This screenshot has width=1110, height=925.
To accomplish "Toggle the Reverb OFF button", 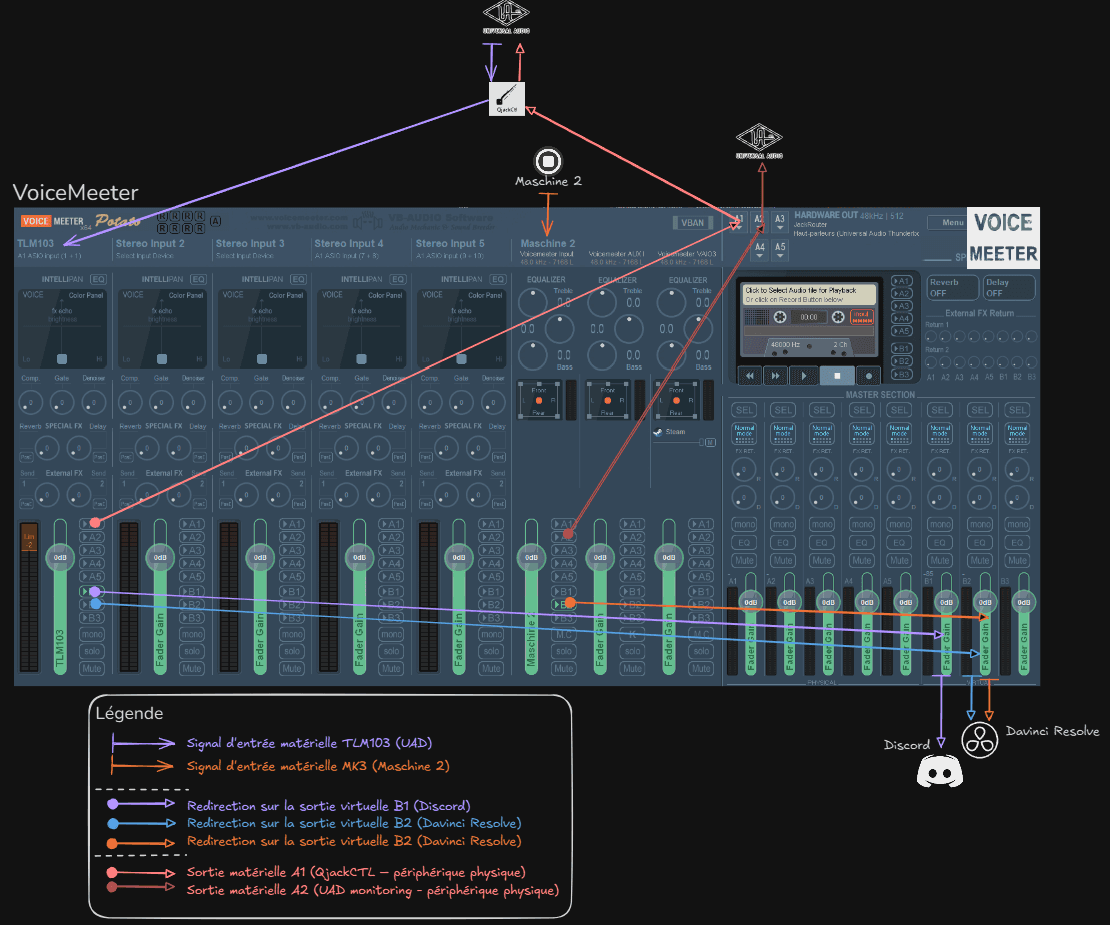I will pos(952,287).
